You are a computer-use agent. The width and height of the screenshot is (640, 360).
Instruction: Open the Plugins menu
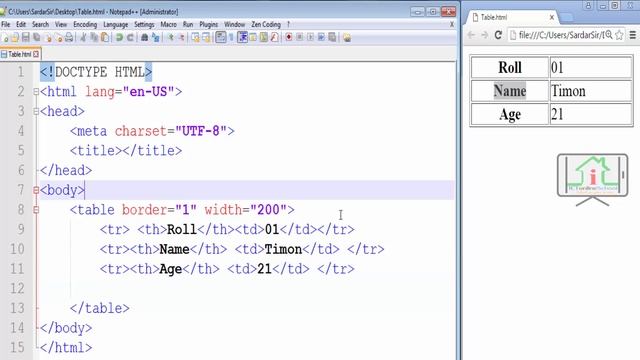pos(209,24)
